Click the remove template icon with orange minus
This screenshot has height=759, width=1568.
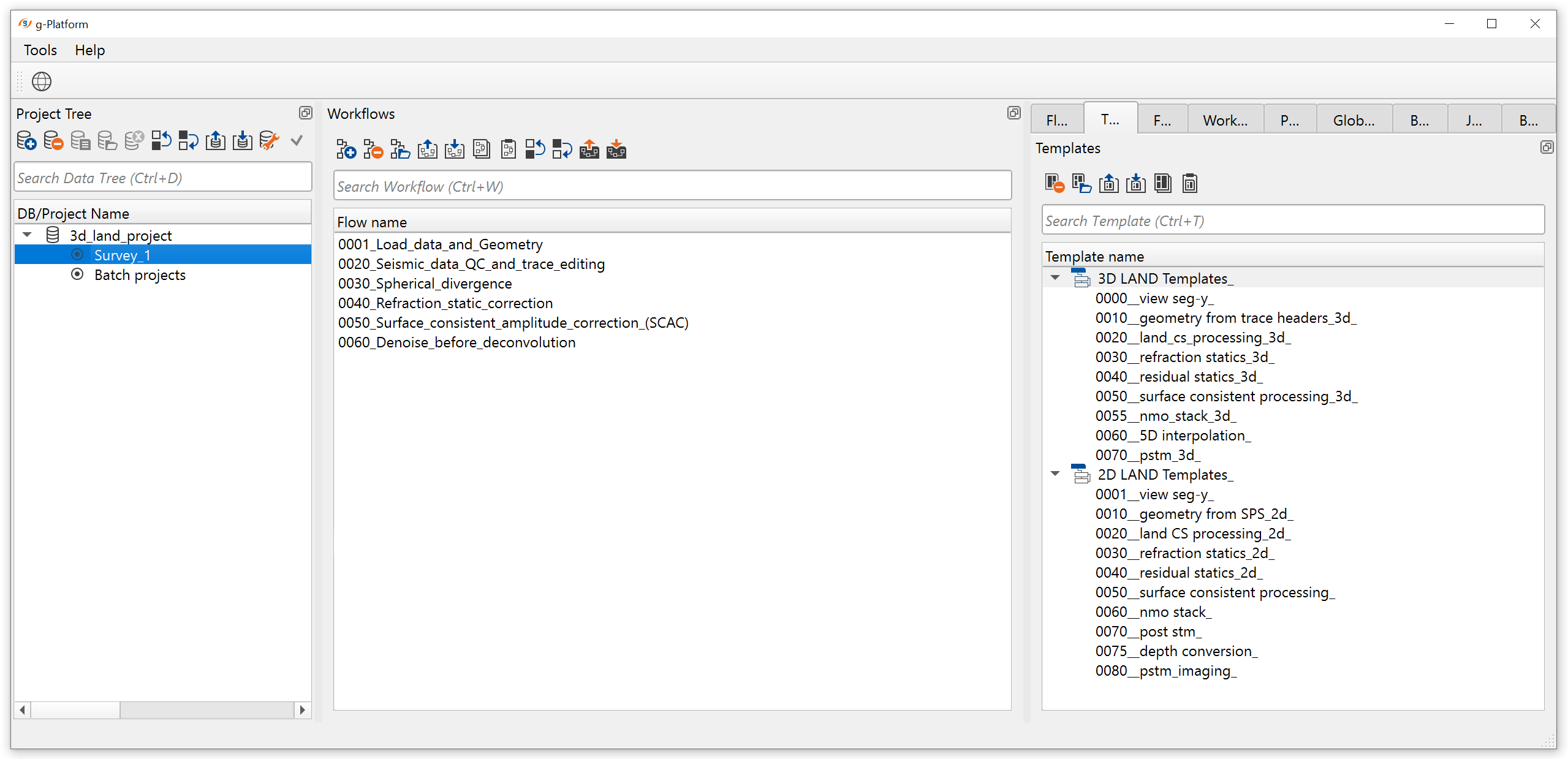(1055, 184)
